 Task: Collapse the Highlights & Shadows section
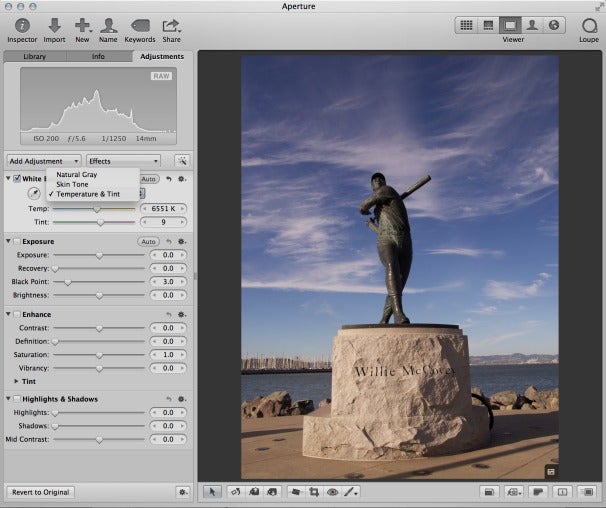pyautogui.click(x=8, y=398)
